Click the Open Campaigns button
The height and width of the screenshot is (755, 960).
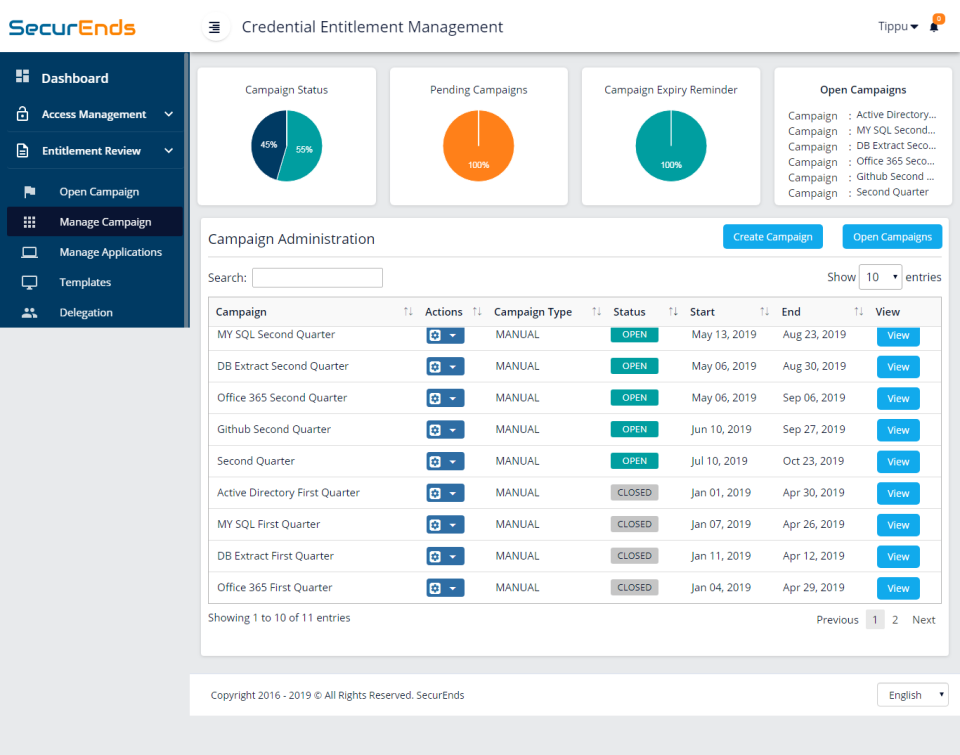click(x=892, y=236)
